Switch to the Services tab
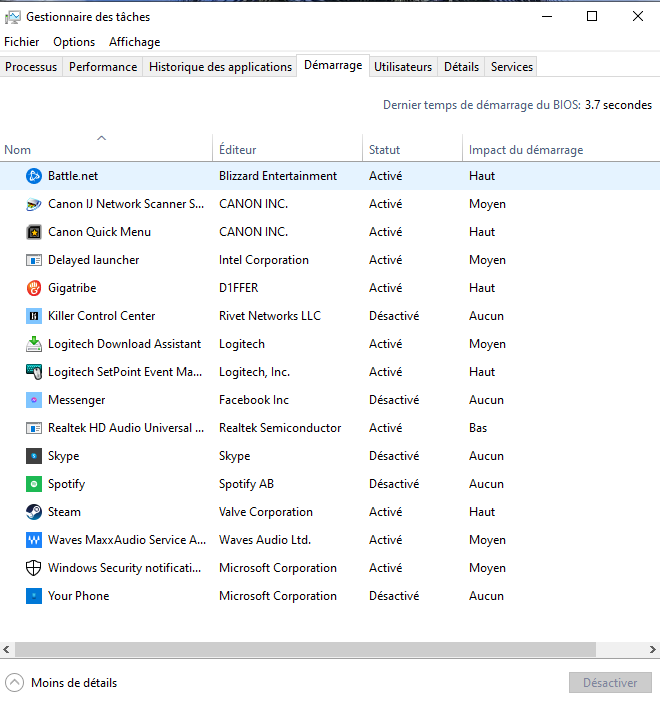 511,67
